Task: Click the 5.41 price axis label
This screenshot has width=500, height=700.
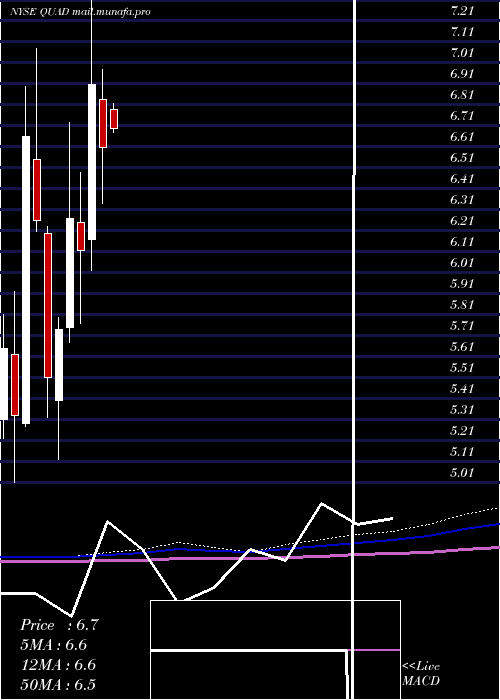Action: pos(462,389)
